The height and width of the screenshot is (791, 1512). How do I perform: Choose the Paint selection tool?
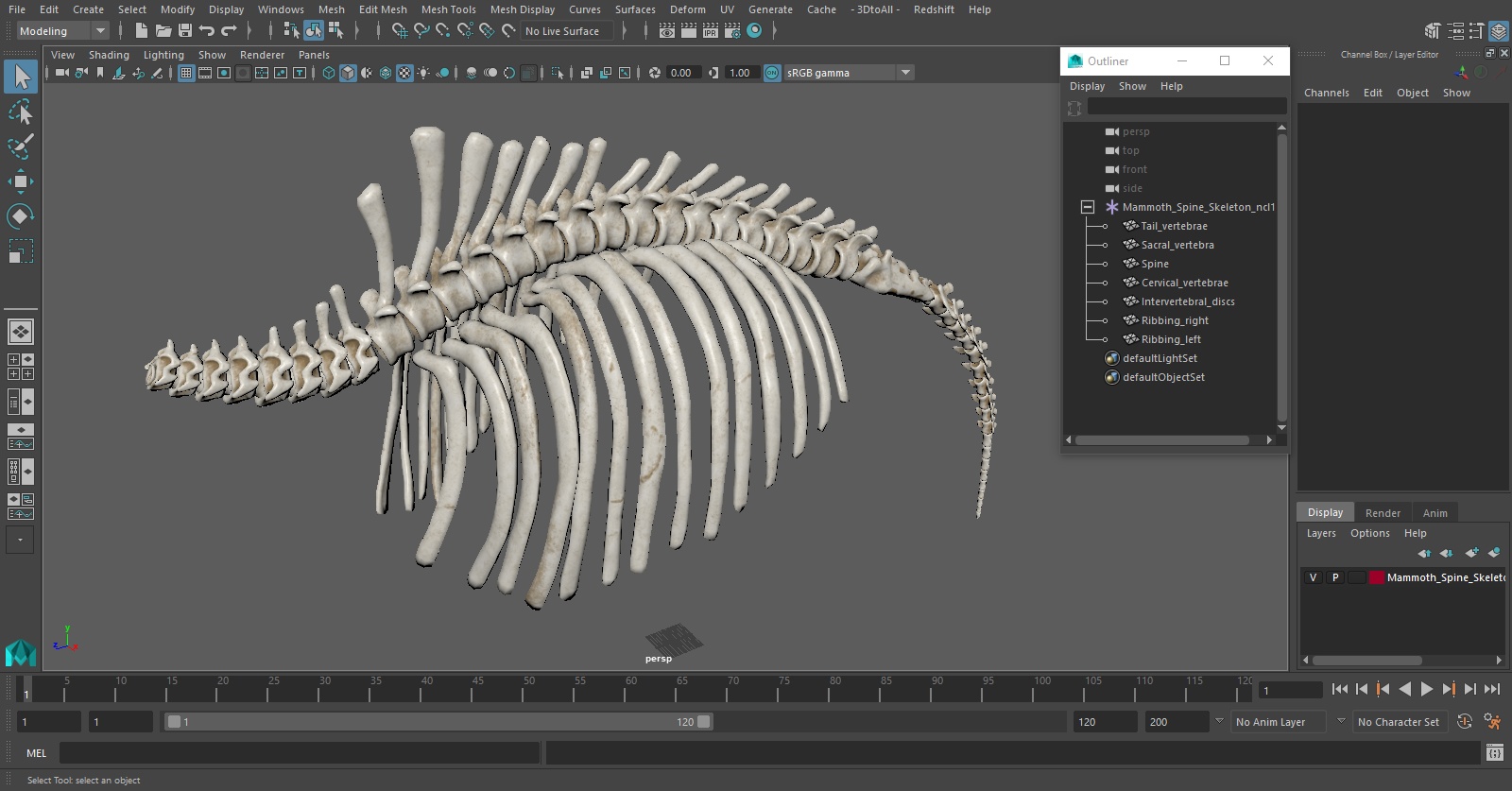(x=21, y=146)
